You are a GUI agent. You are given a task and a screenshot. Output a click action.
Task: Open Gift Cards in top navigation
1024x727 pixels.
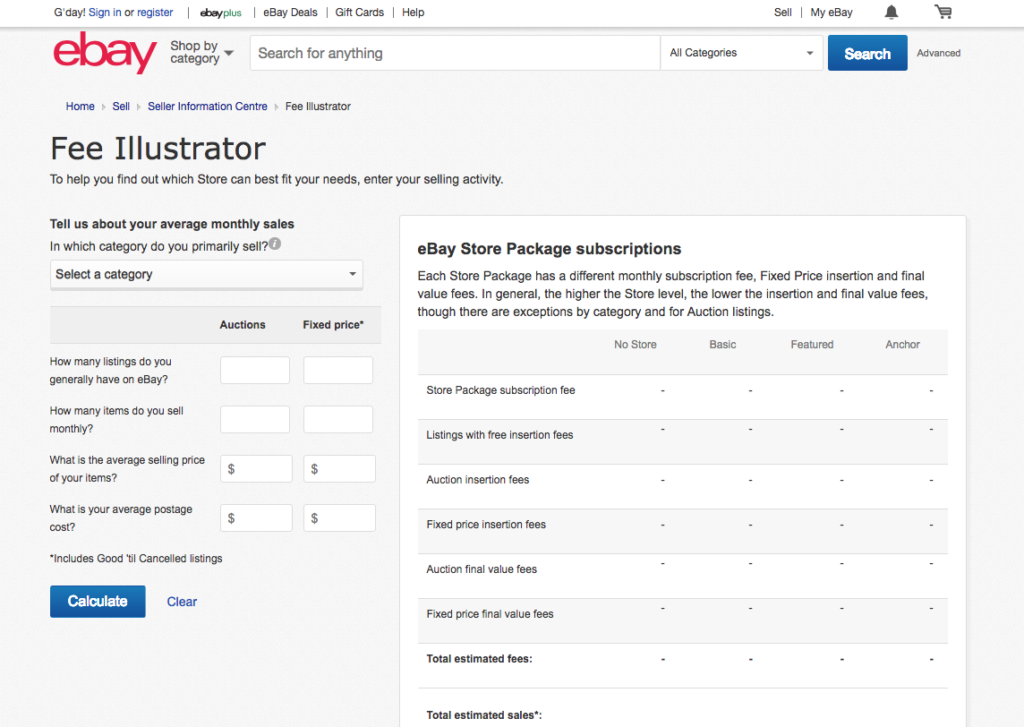click(359, 12)
